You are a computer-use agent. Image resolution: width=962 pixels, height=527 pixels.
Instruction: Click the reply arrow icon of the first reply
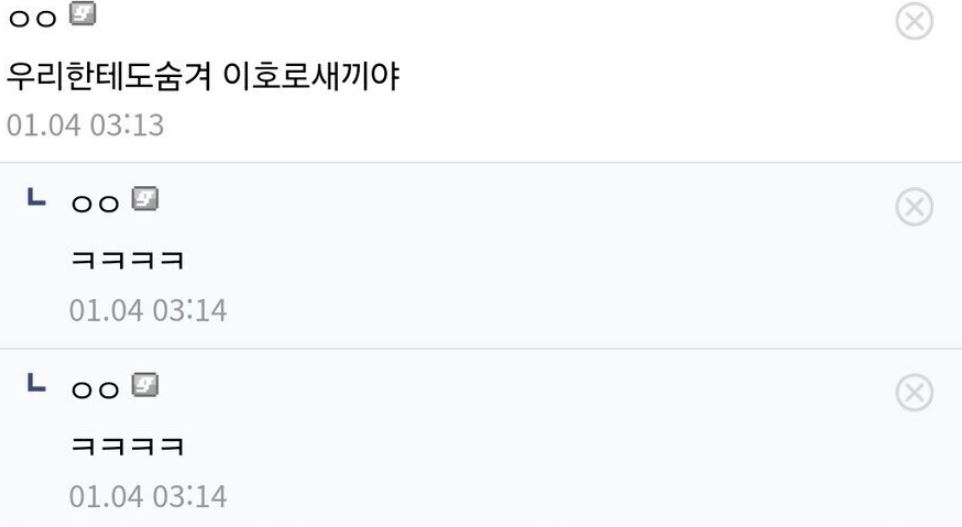tap(38, 200)
